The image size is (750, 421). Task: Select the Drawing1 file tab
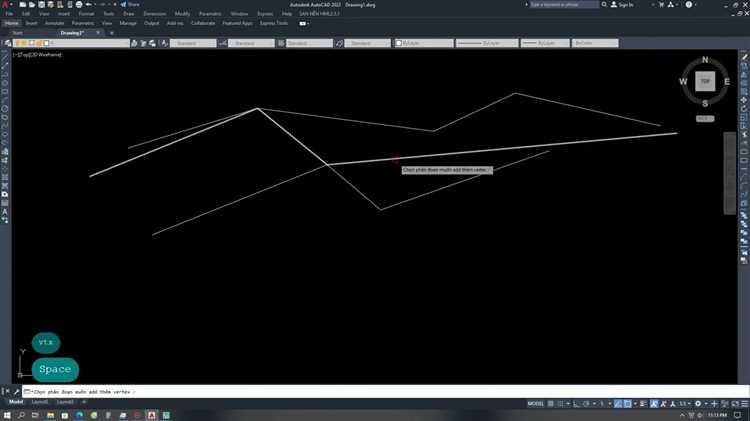[72, 33]
